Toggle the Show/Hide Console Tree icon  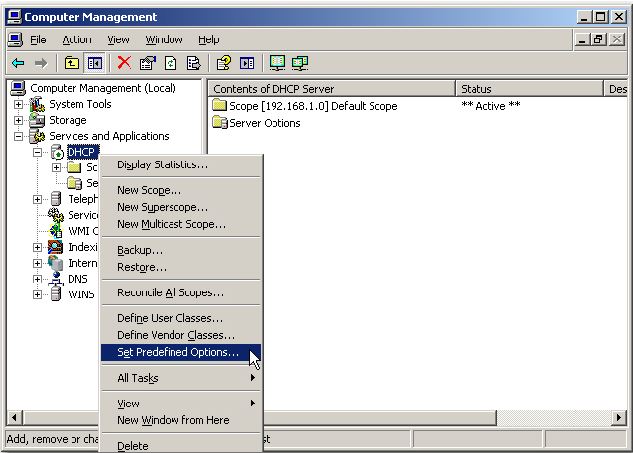tap(95, 63)
